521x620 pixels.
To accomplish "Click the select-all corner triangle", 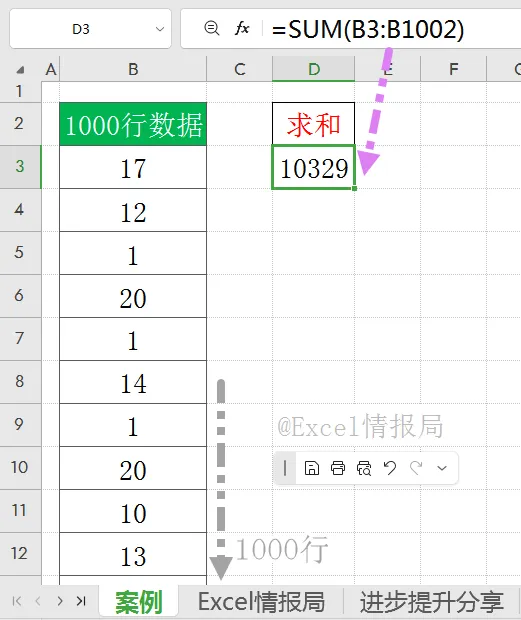I will [x=20, y=70].
